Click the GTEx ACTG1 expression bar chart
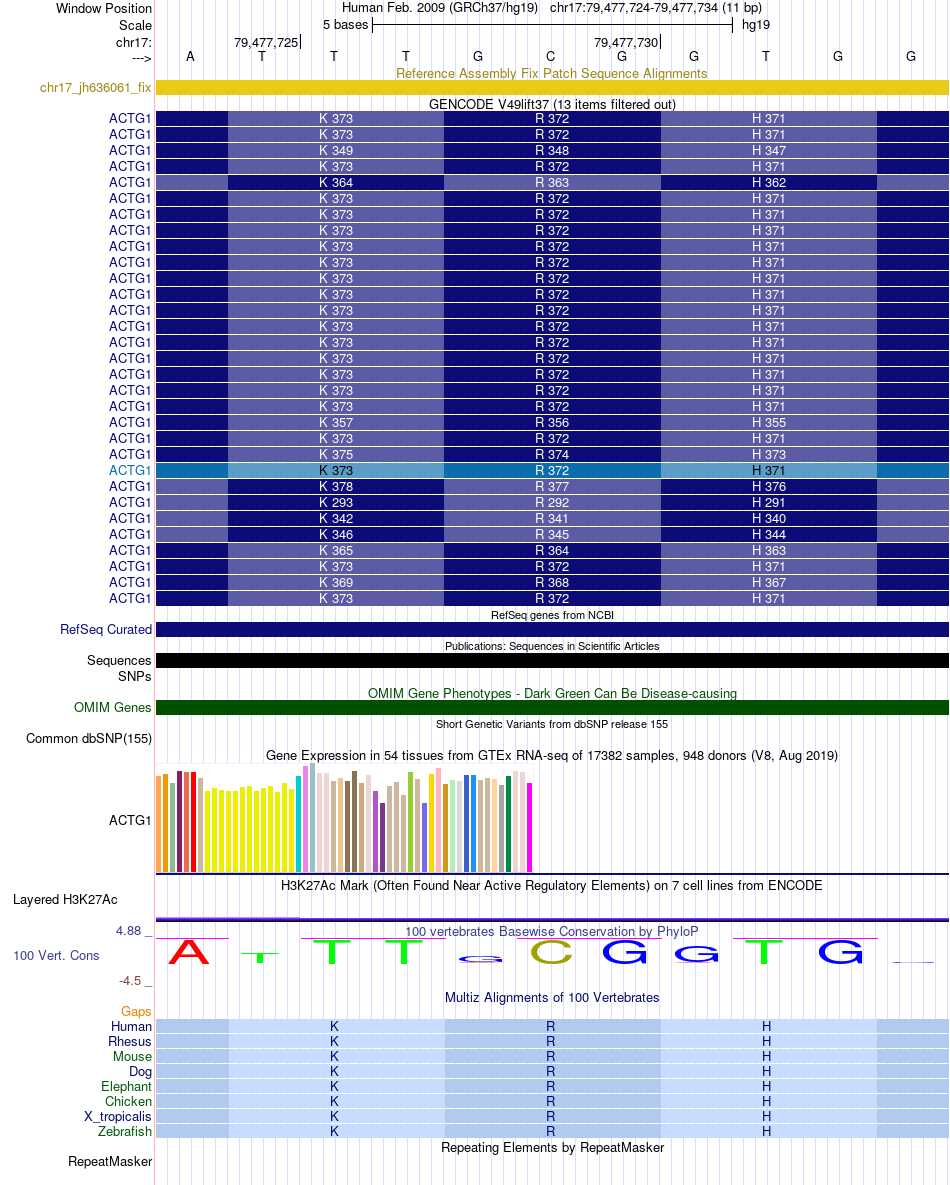Viewport: 950px width, 1185px height. [344, 818]
